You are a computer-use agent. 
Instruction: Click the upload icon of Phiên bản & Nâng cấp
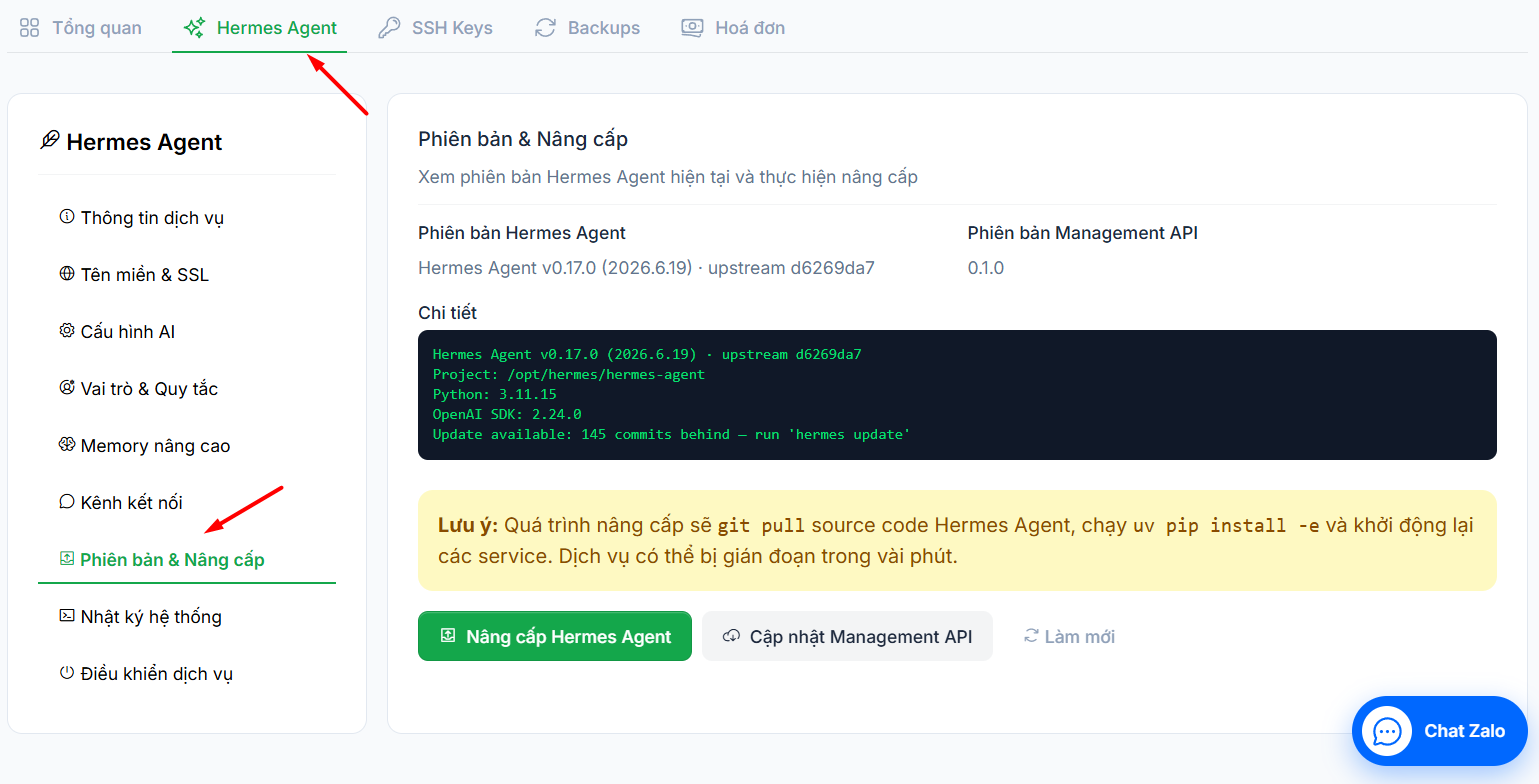point(67,558)
